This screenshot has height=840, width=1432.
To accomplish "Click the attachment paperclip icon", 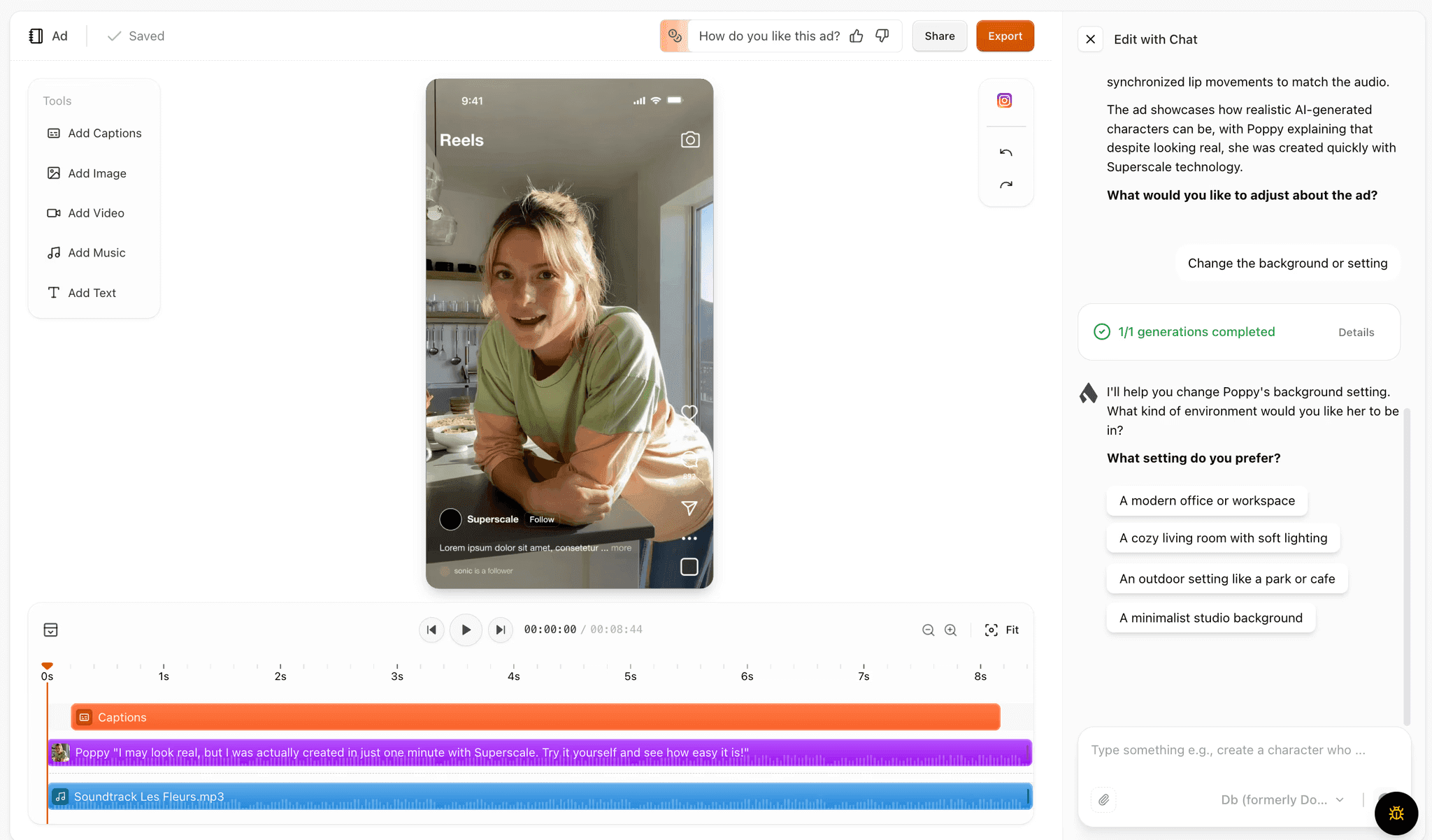I will pos(1103,799).
